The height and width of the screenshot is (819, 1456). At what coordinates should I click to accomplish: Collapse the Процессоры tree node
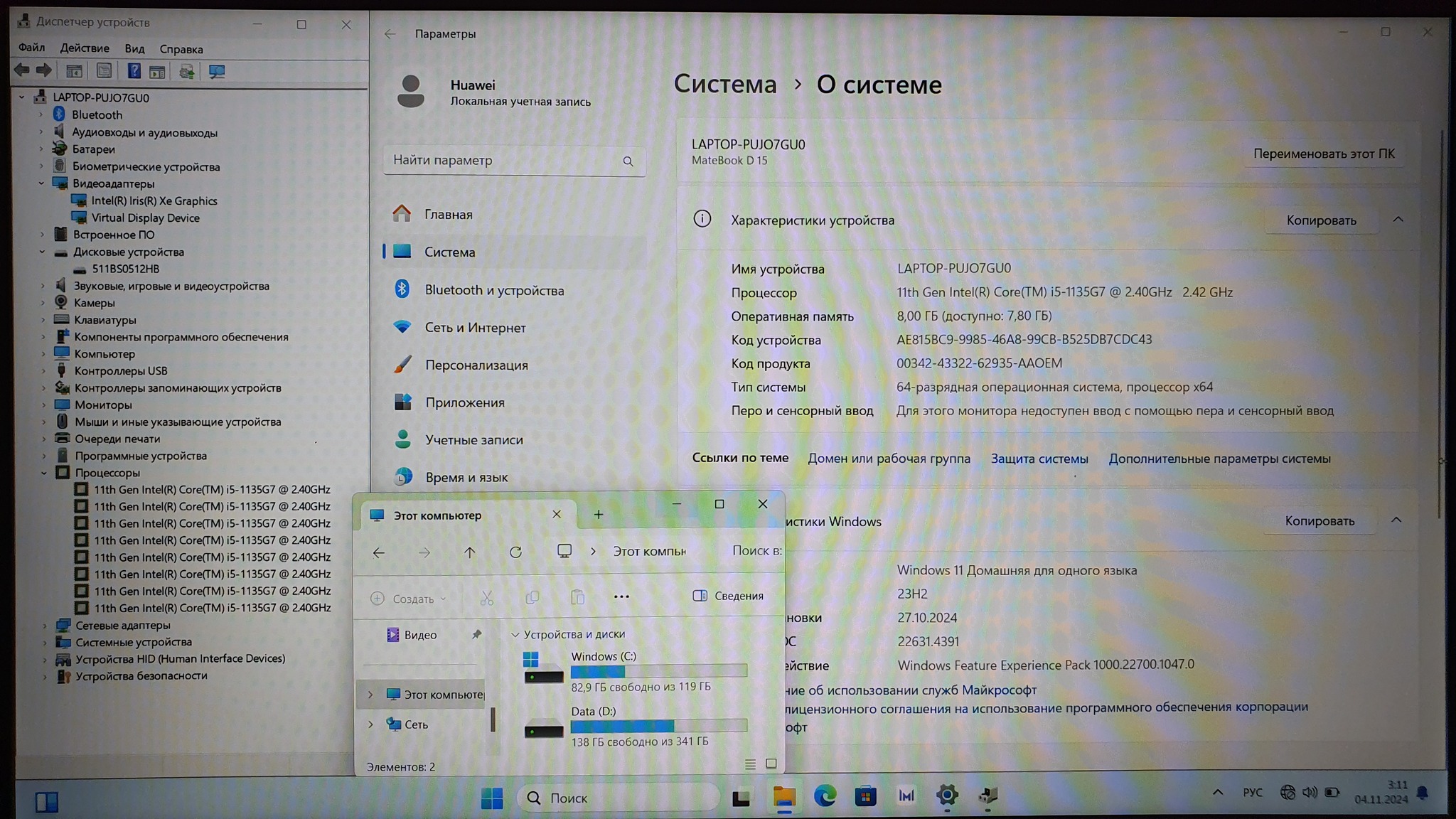pyautogui.click(x=44, y=473)
